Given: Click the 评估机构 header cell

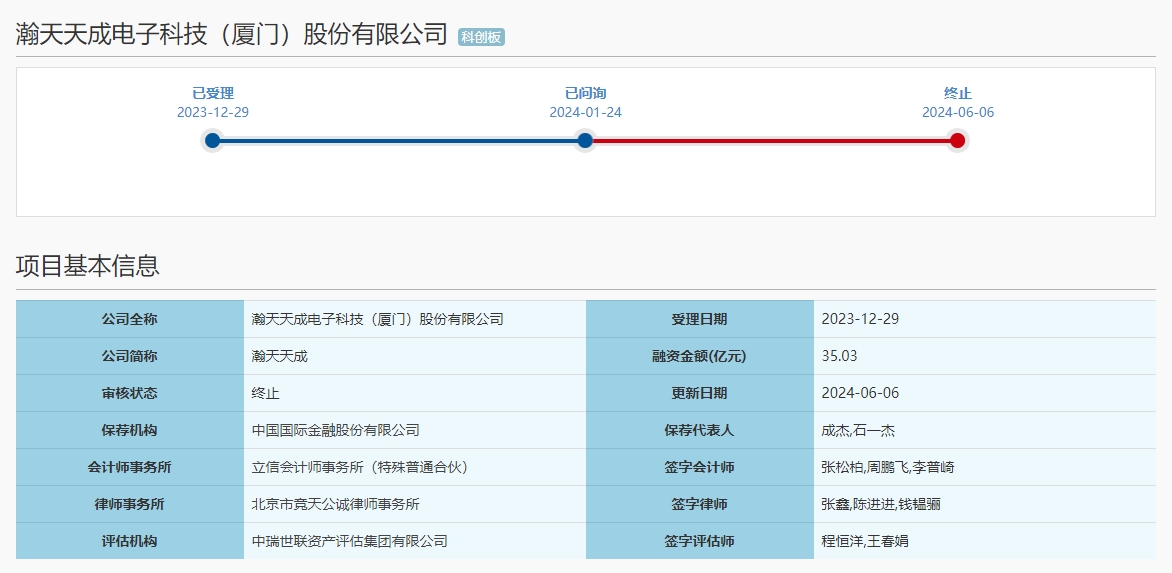Looking at the screenshot, I should point(130,541).
